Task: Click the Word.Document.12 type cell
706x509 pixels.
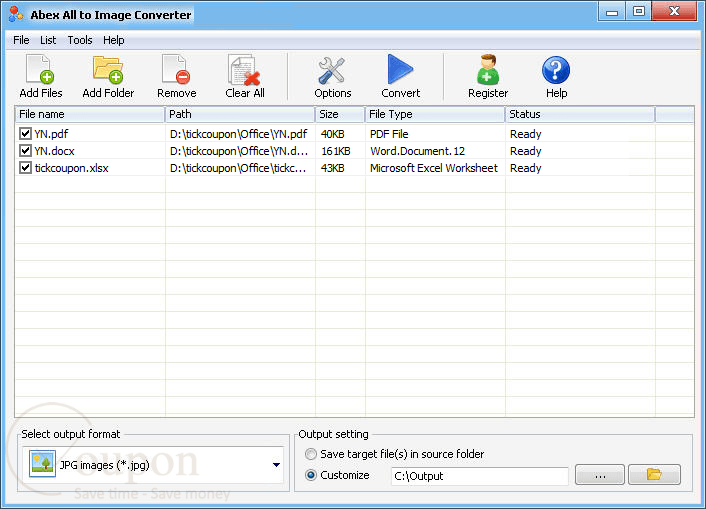Action: pos(417,151)
